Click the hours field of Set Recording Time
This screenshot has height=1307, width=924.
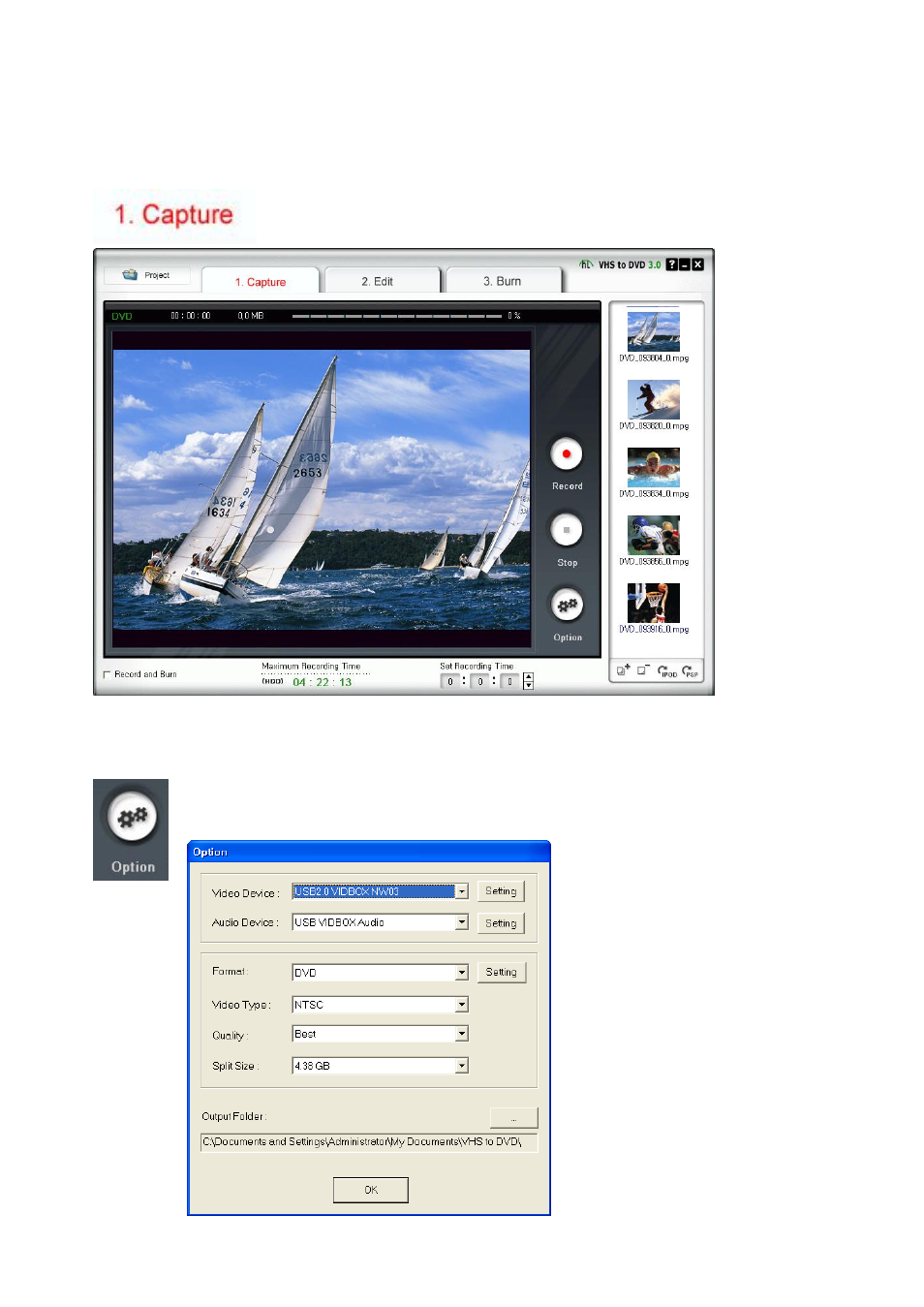pyautogui.click(x=449, y=682)
